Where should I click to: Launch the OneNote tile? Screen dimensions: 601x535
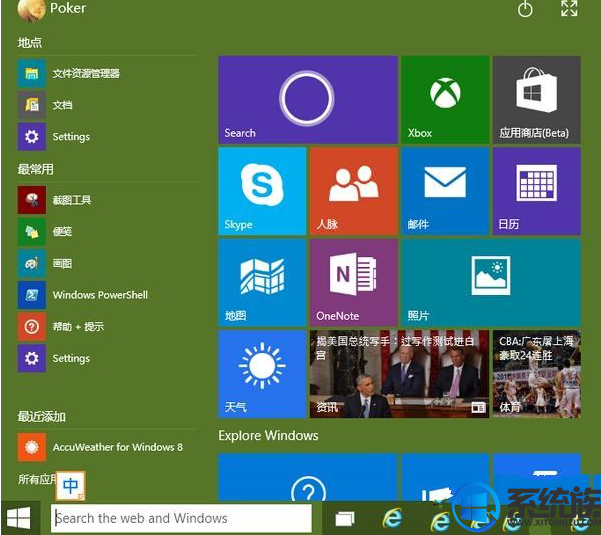pyautogui.click(x=354, y=282)
